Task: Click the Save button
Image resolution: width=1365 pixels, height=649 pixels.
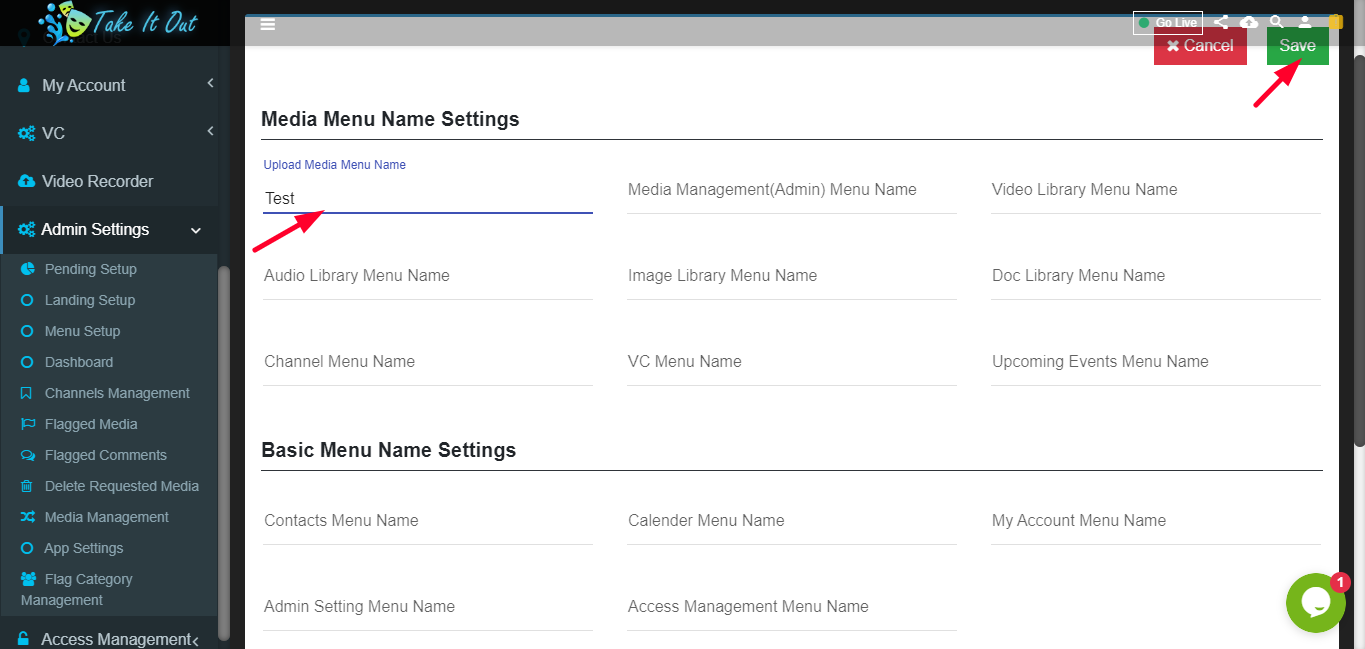Action: [x=1297, y=45]
